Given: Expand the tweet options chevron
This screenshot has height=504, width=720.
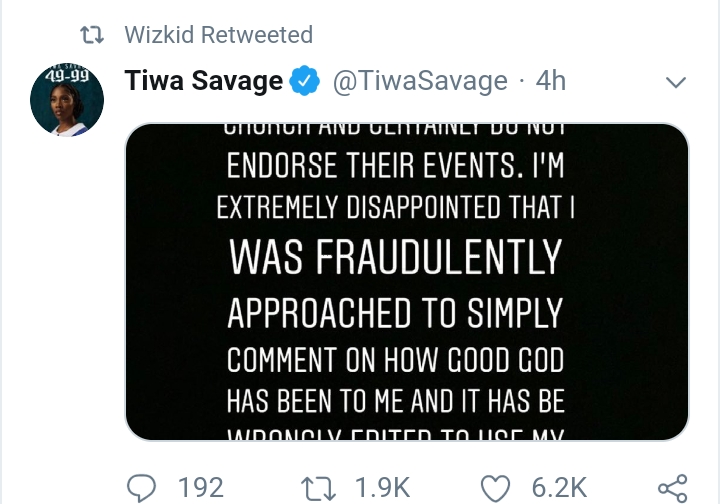Looking at the screenshot, I should (x=676, y=81).
